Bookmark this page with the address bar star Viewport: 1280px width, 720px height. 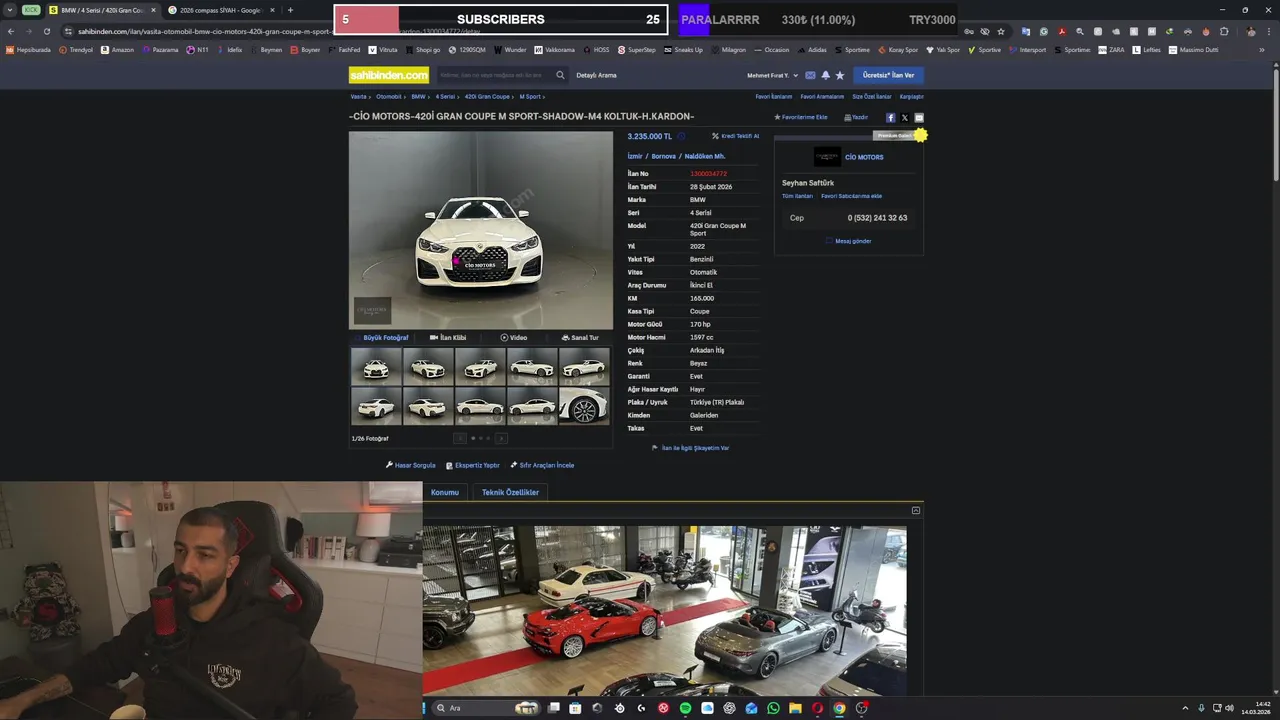click(1001, 31)
